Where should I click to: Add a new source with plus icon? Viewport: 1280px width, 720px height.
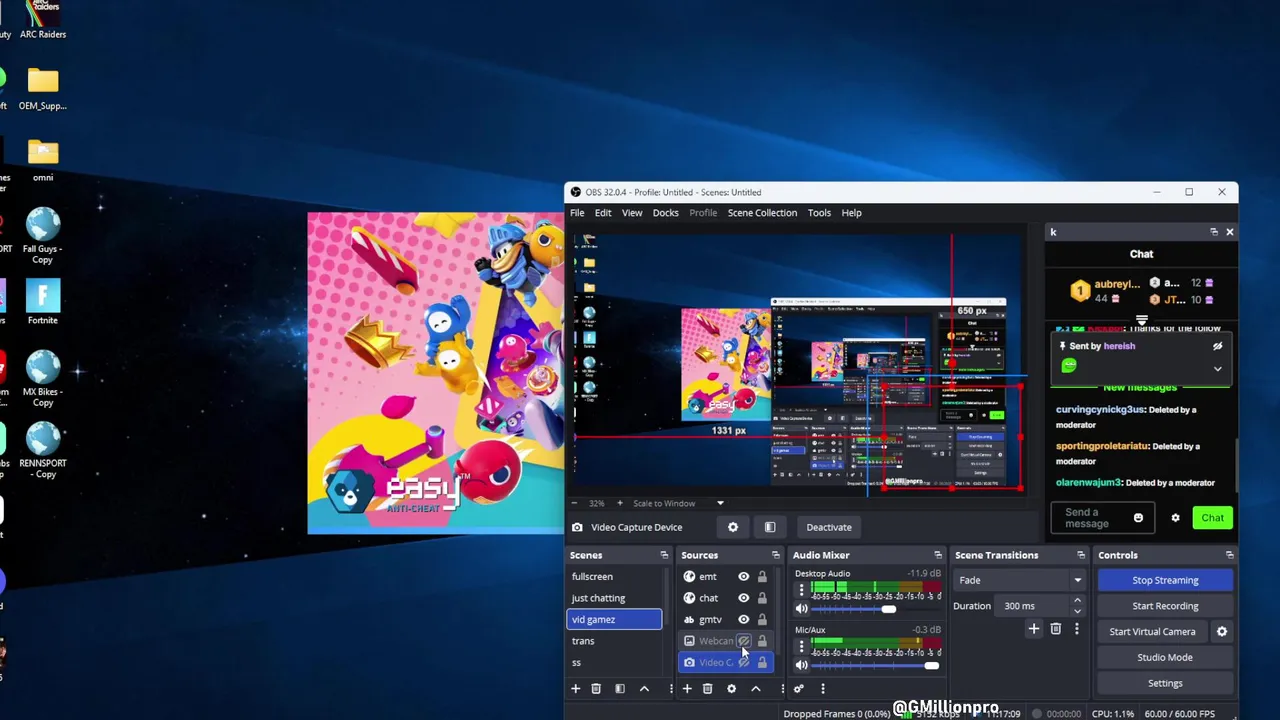click(x=687, y=688)
